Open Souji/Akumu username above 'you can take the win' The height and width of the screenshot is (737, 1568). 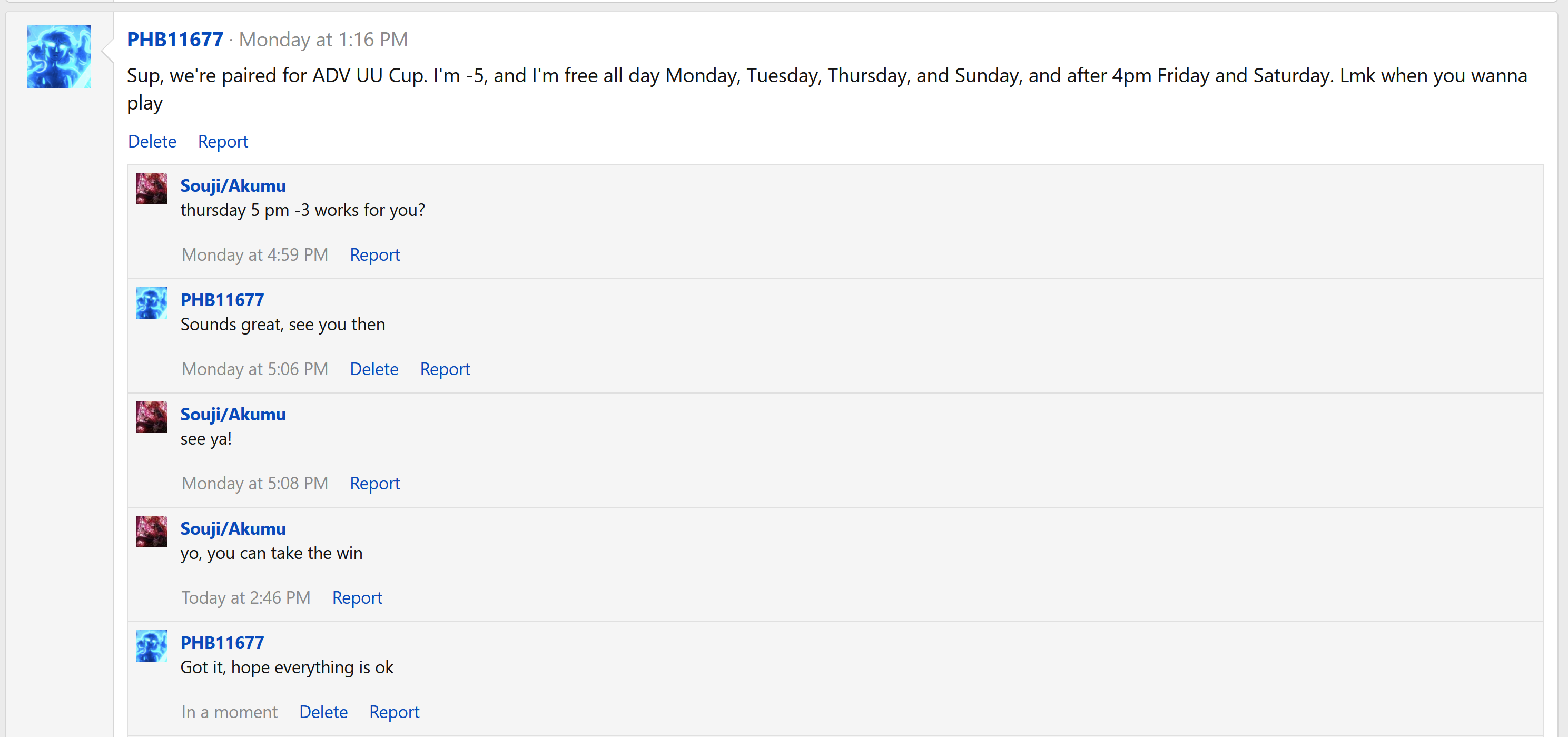(232, 529)
